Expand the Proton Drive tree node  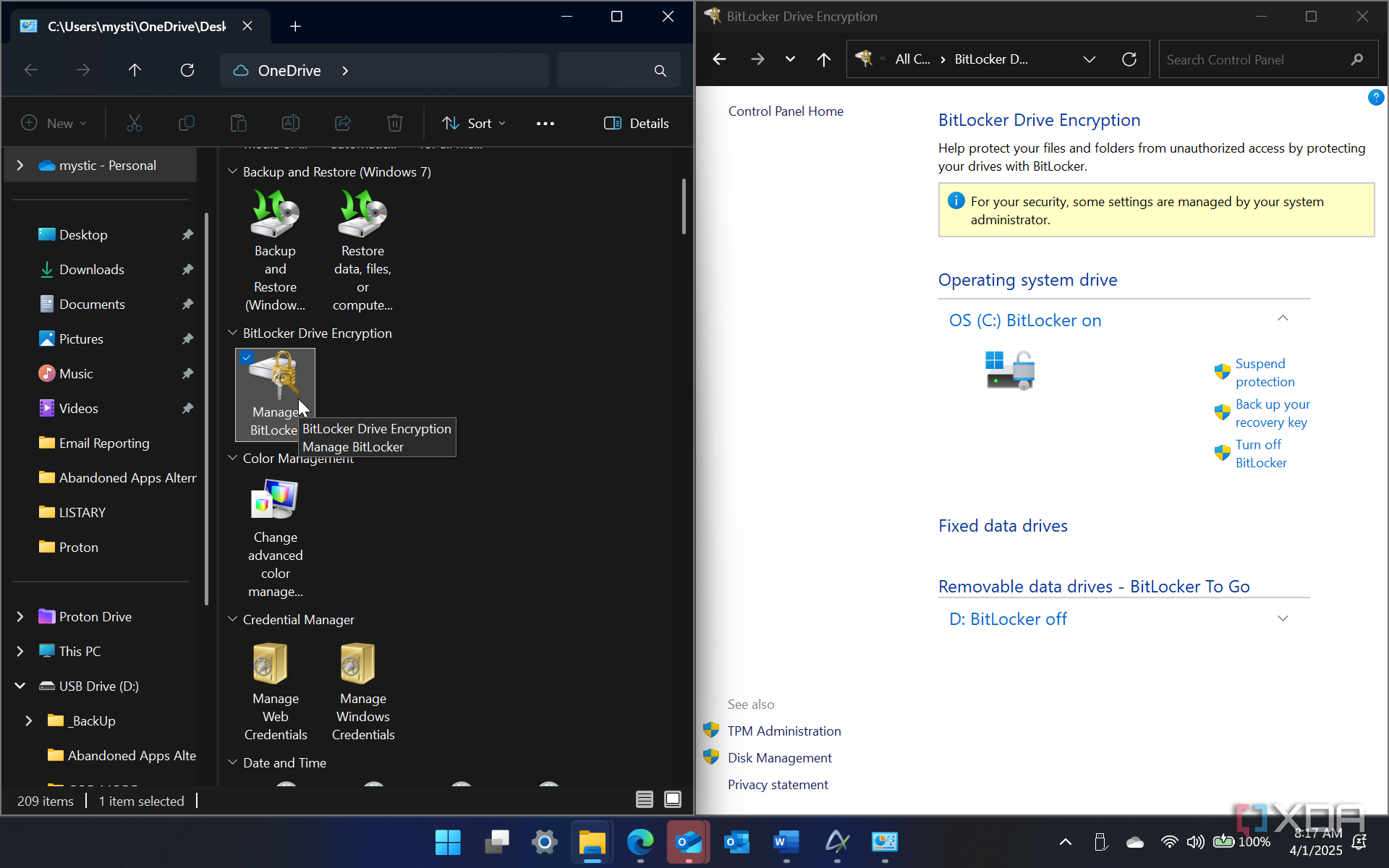coord(20,616)
